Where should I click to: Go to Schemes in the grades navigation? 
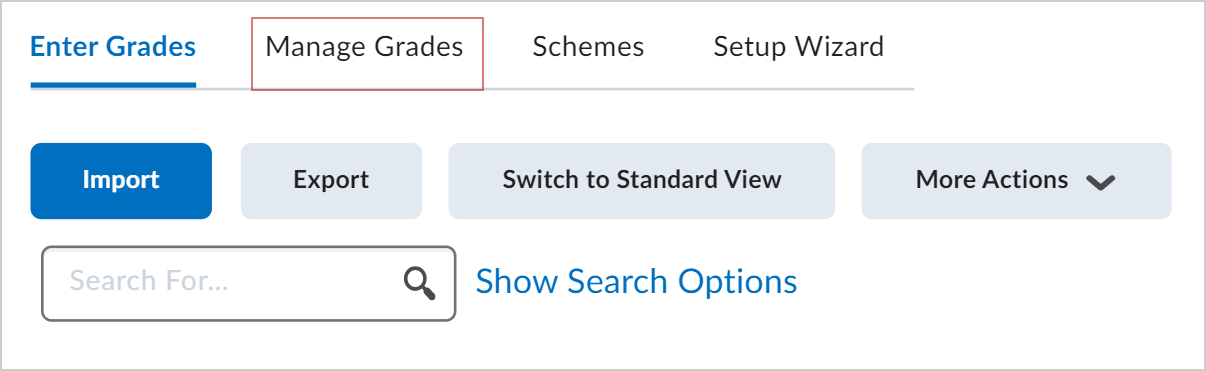588,47
